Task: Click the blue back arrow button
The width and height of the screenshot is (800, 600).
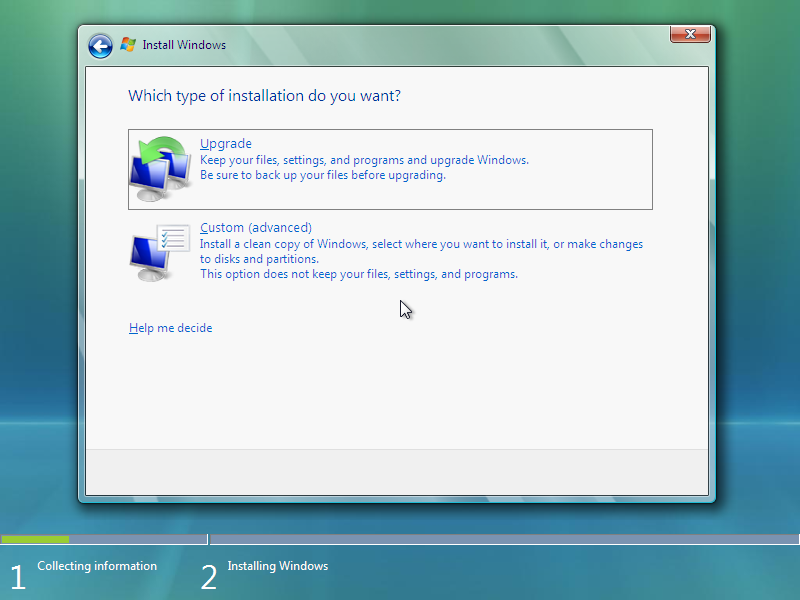Action: coord(100,45)
